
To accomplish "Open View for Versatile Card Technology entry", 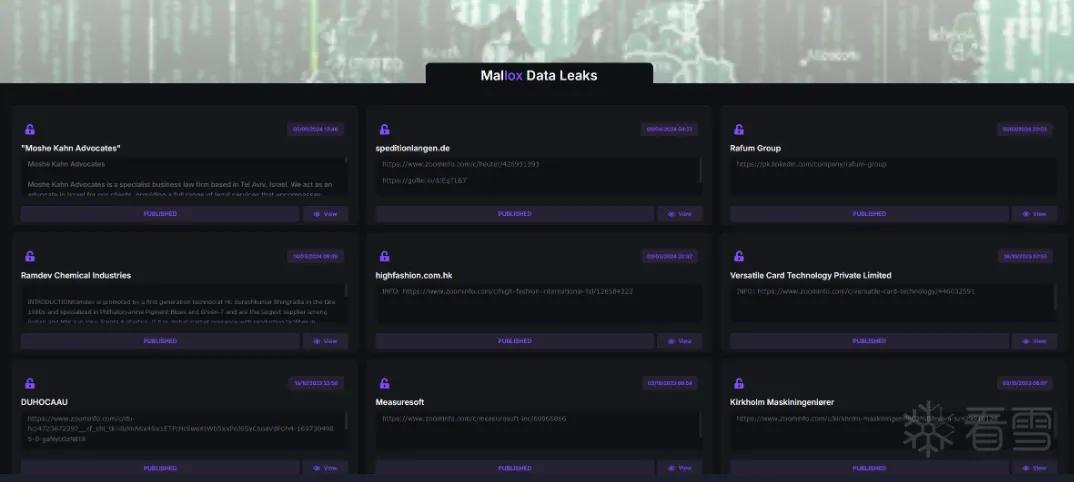I will click(1034, 341).
